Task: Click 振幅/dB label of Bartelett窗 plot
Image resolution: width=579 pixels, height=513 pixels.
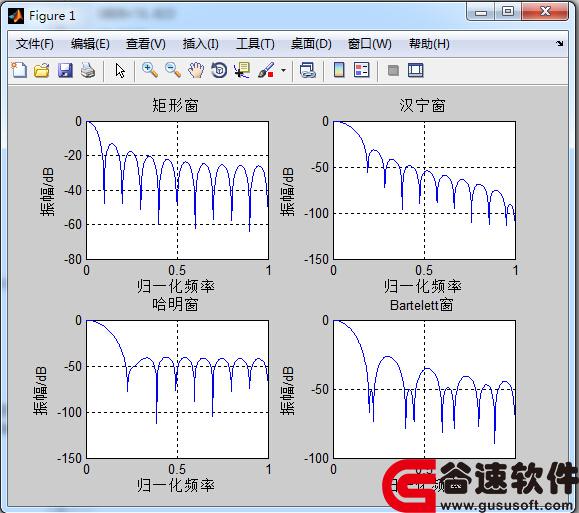Action: [287, 391]
